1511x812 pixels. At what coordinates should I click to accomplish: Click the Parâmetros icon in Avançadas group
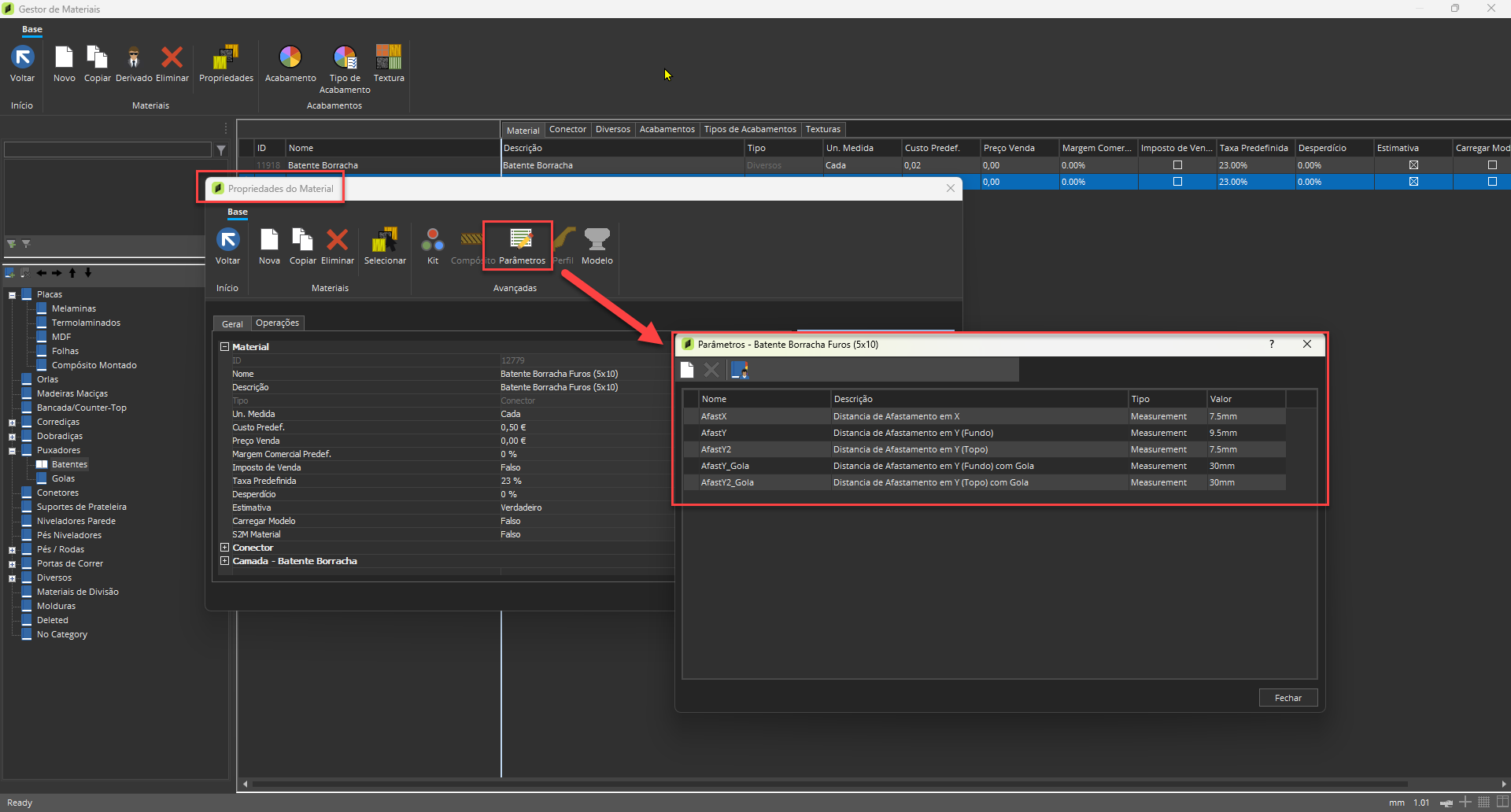521,239
